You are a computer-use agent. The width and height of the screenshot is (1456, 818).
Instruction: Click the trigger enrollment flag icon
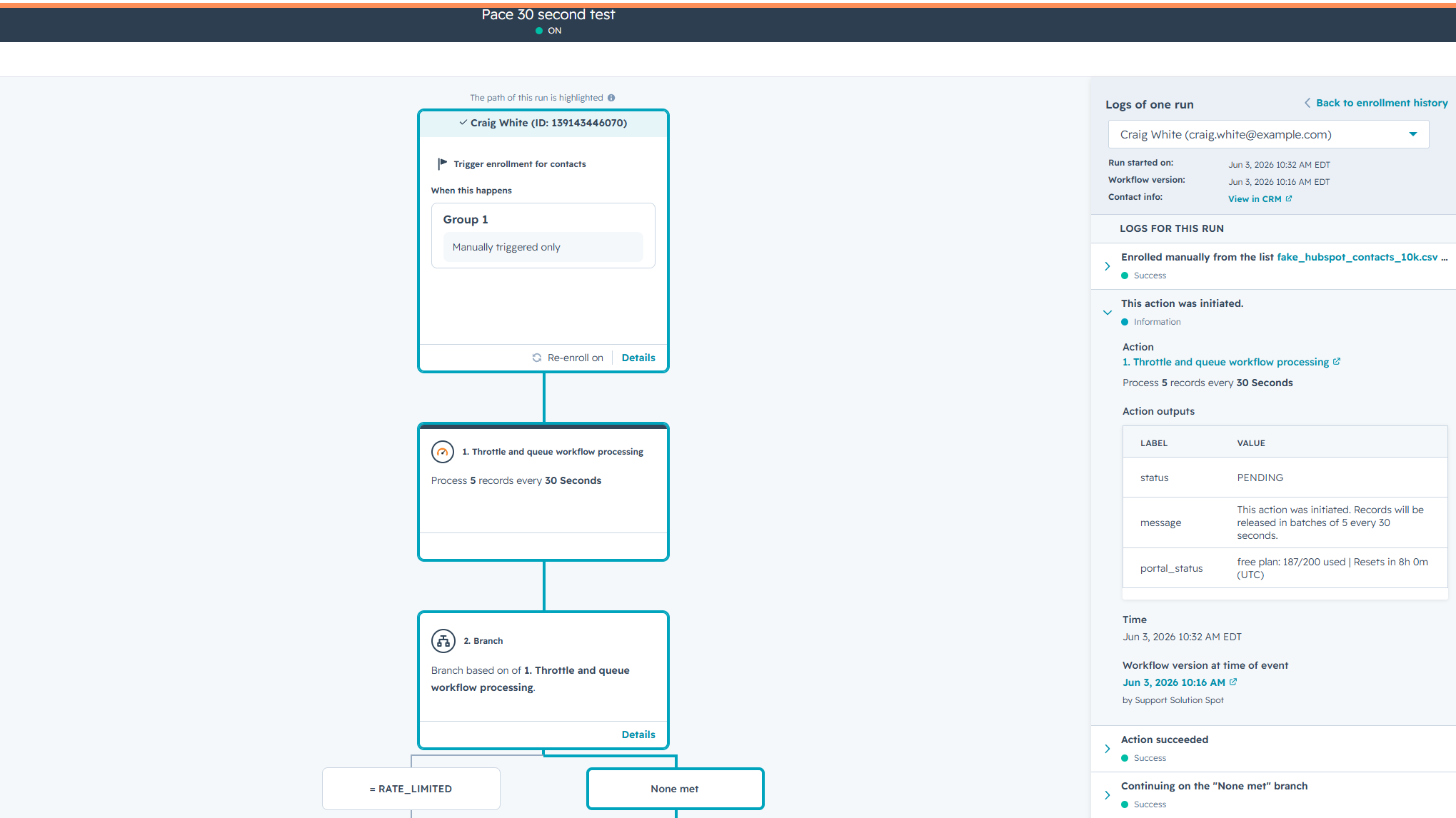[x=442, y=163]
